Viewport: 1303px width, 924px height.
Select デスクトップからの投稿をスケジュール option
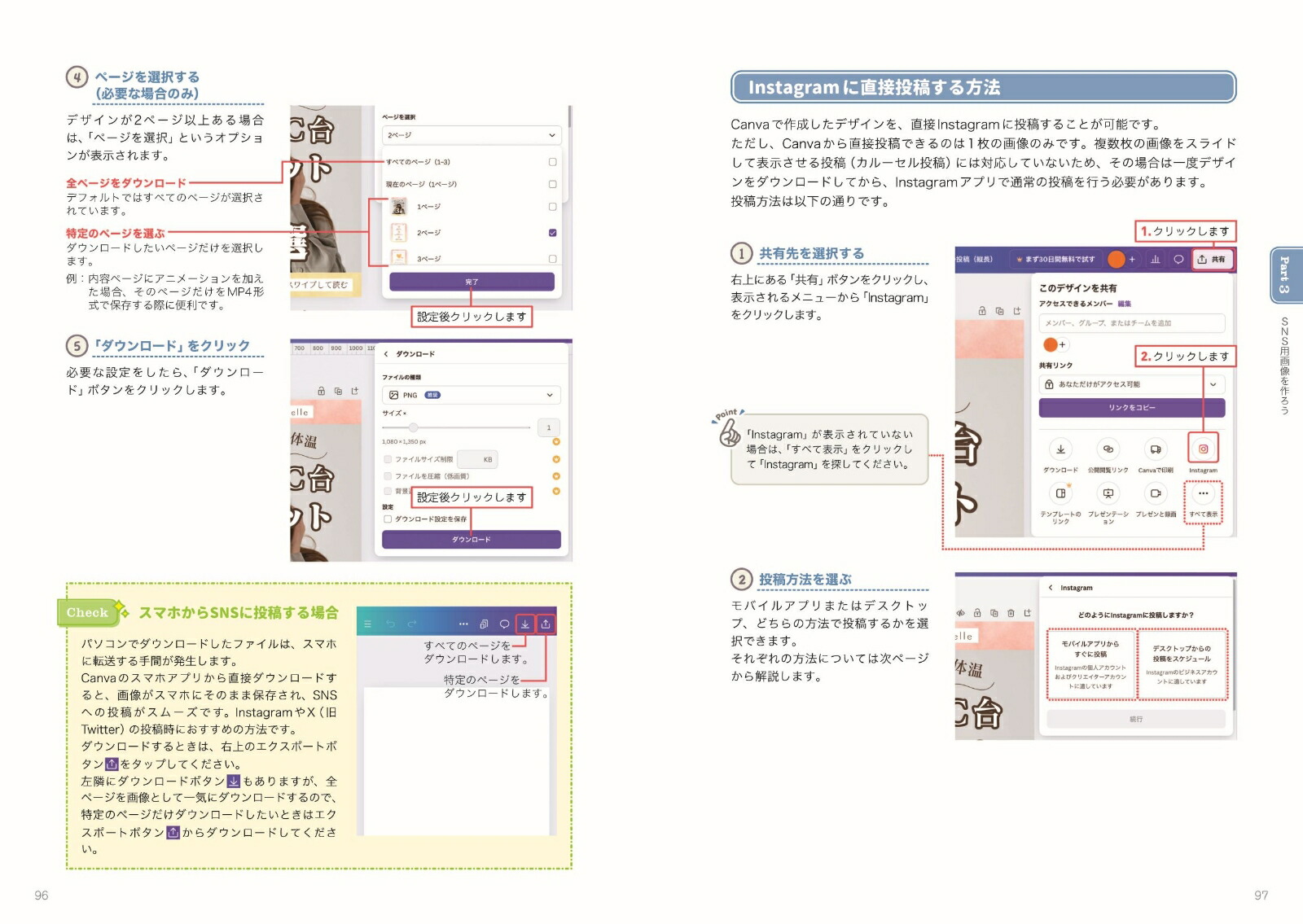[x=1182, y=664]
